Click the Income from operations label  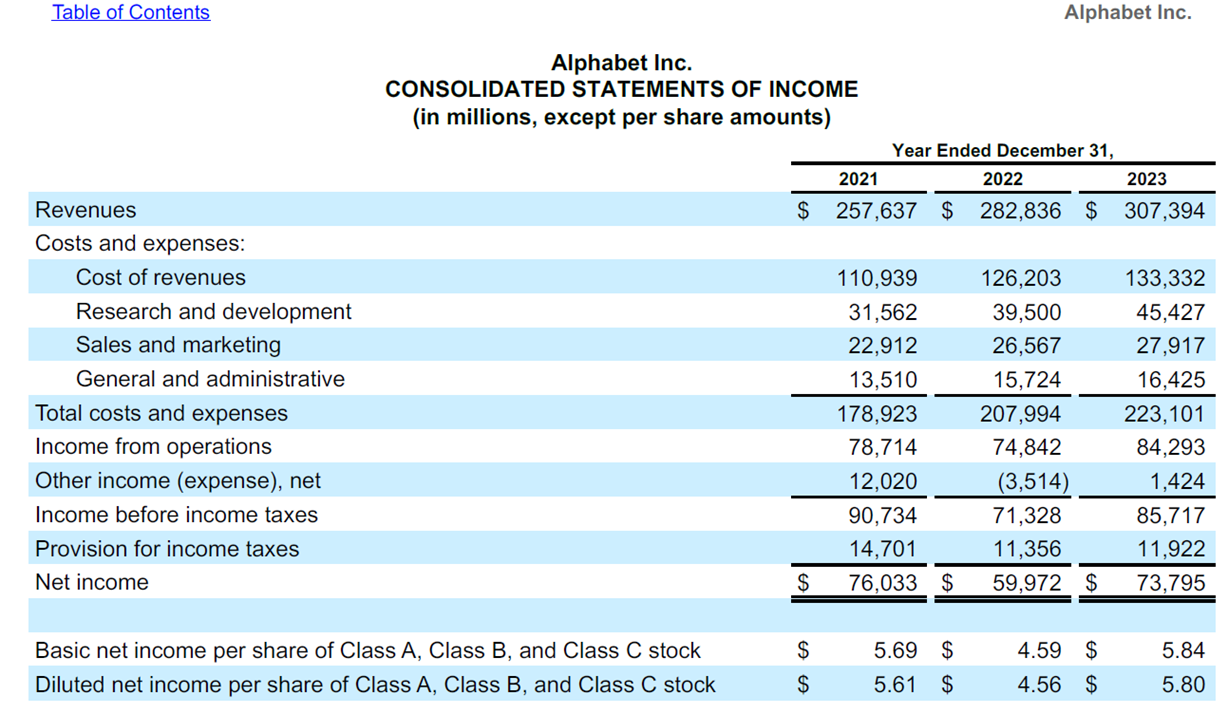point(153,447)
